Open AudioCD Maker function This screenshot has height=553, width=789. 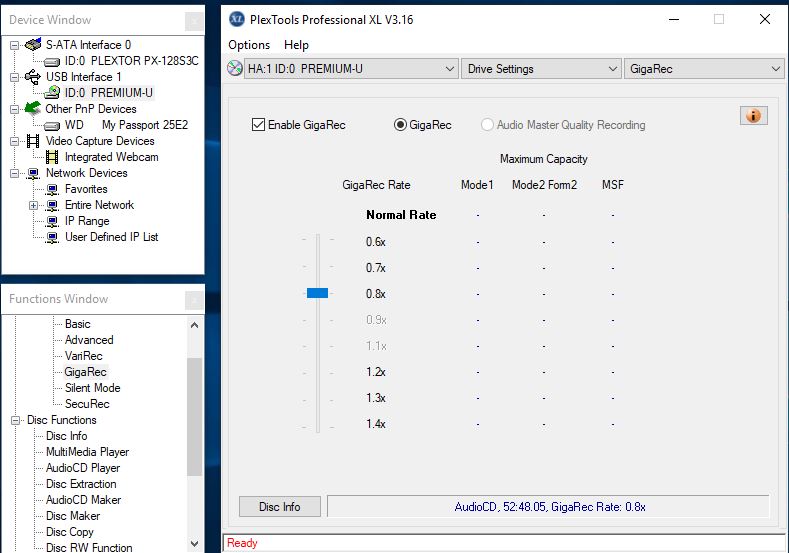84,500
